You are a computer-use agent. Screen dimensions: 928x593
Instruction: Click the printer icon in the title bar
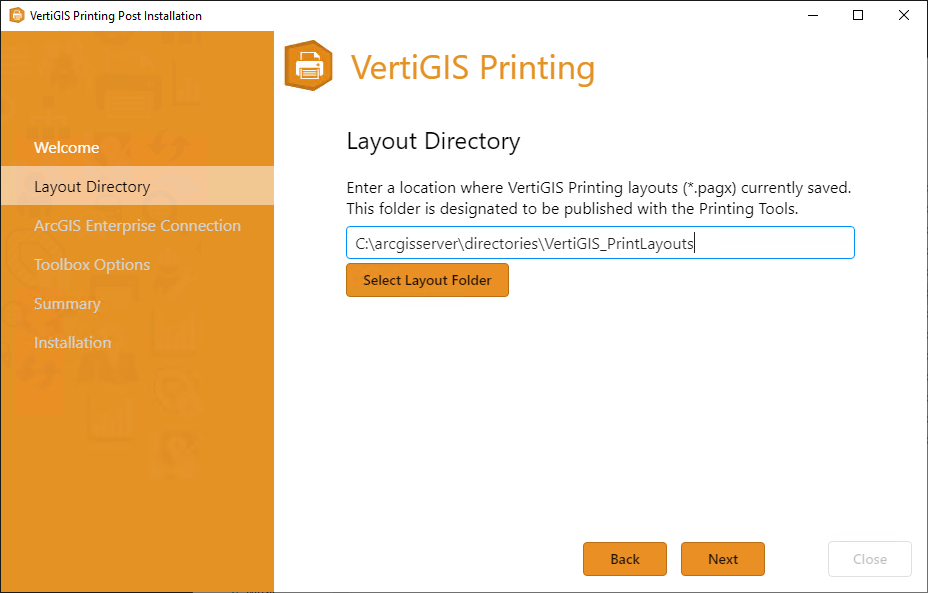pos(16,15)
